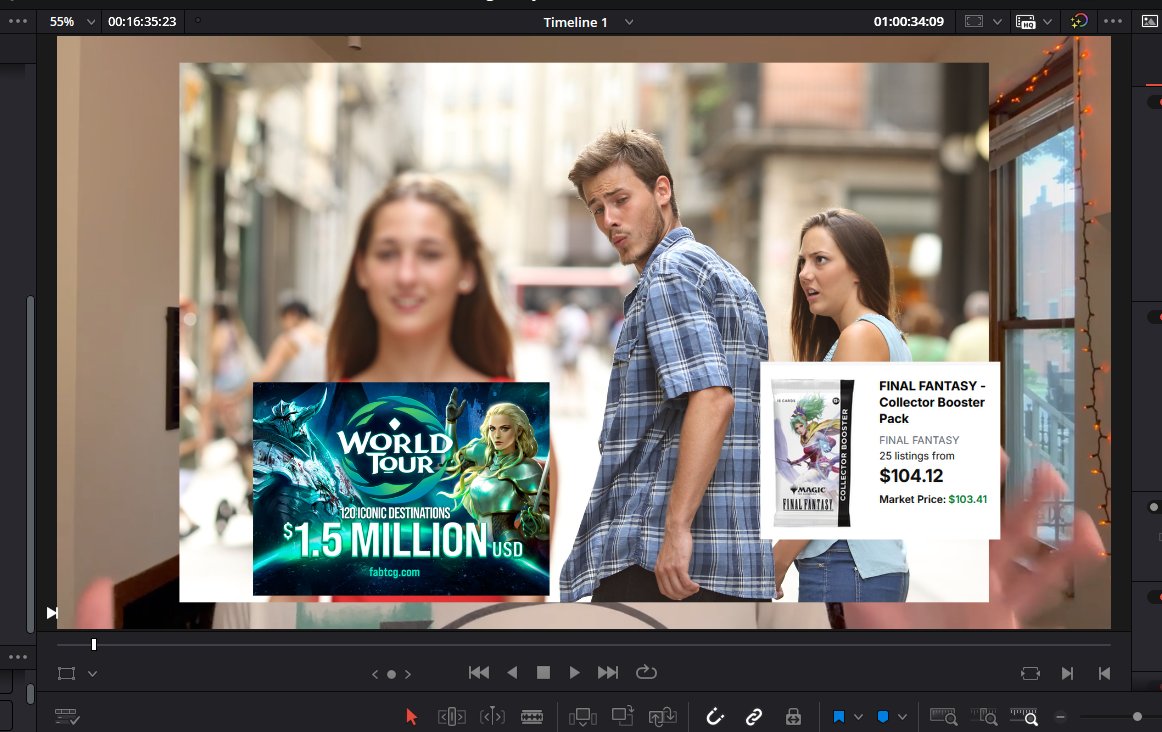Toggle timeline Snapping magnet
The image size is (1162, 732).
coord(714,716)
